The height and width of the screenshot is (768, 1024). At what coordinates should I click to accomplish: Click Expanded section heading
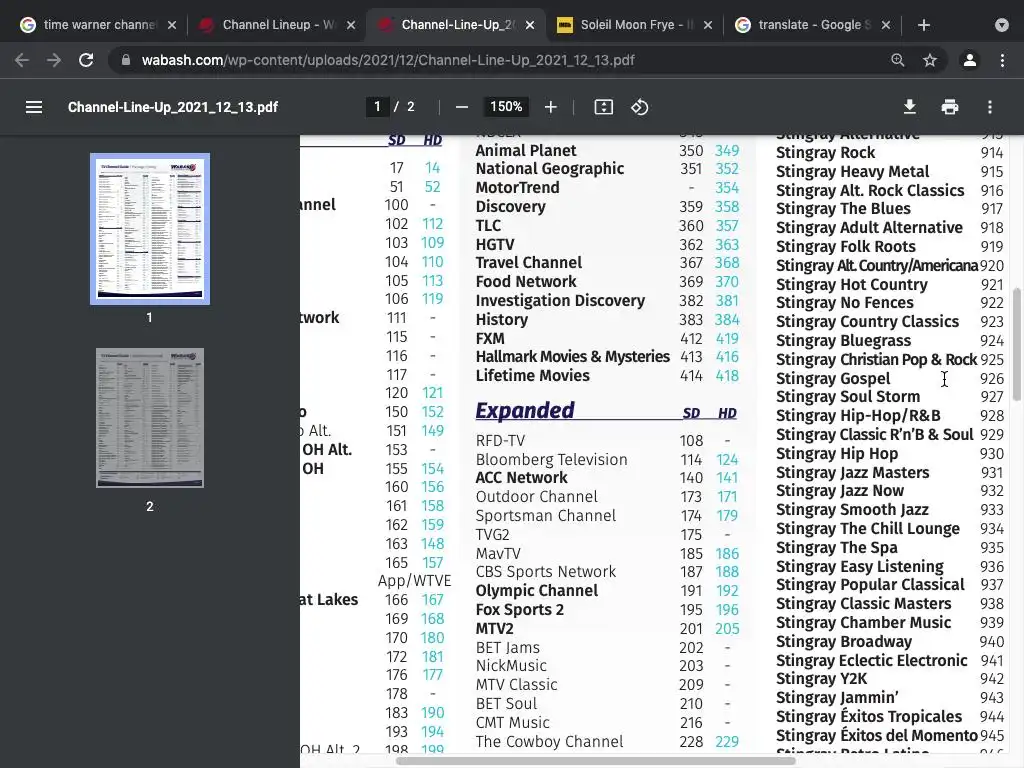pos(525,410)
